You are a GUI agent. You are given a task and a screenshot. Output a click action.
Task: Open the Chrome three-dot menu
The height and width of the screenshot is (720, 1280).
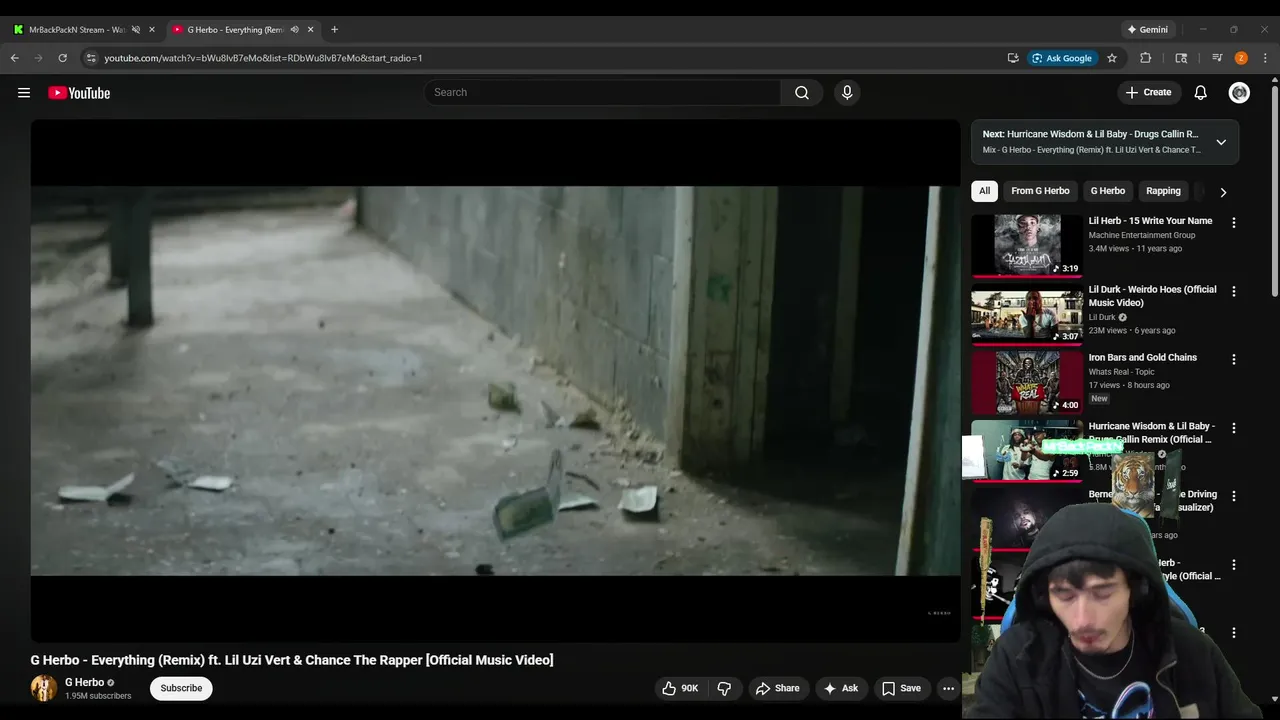coord(1266,58)
